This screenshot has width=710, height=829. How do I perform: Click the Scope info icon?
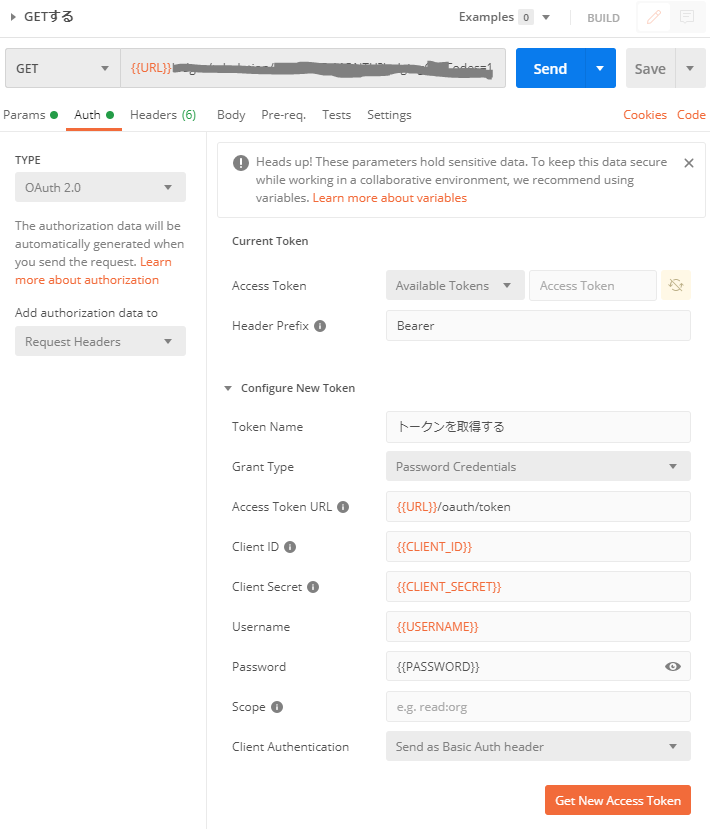pos(277,707)
